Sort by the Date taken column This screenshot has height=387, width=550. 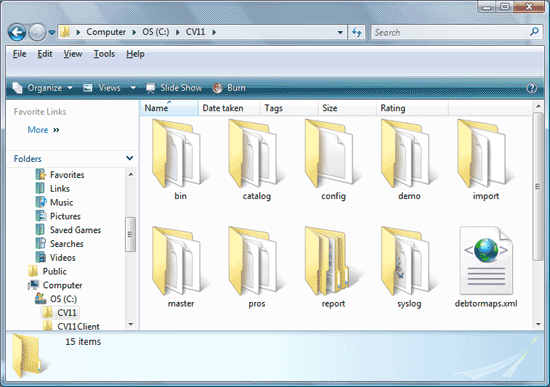click(229, 108)
